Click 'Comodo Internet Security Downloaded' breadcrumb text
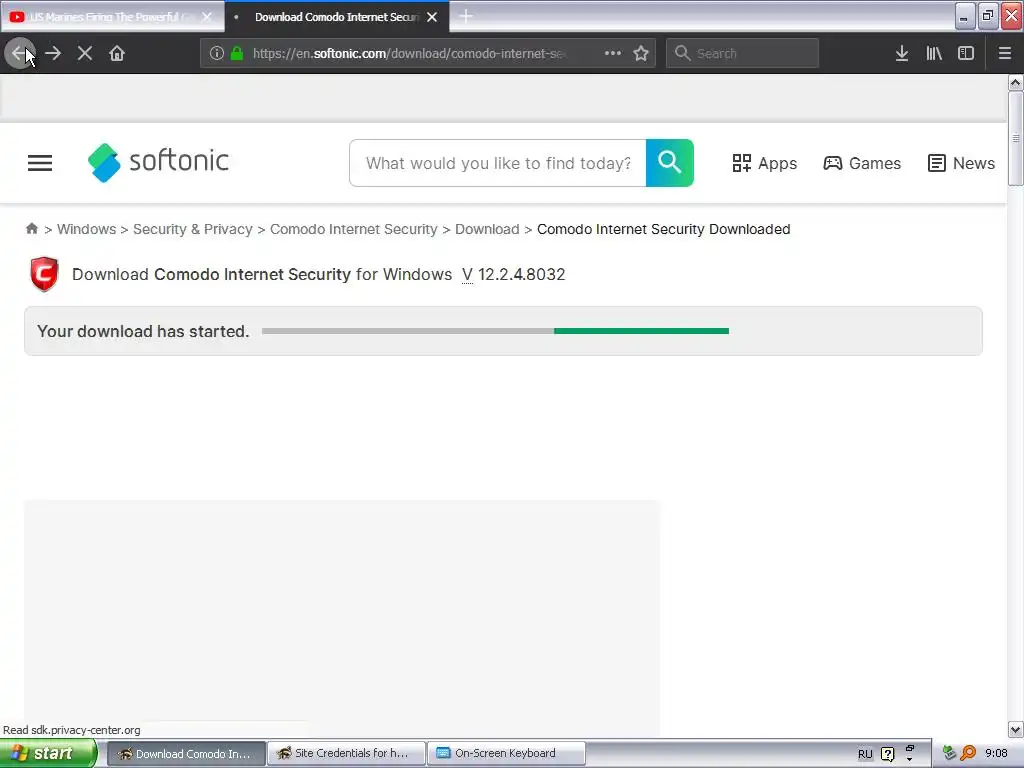The height and width of the screenshot is (768, 1024). 664,229
